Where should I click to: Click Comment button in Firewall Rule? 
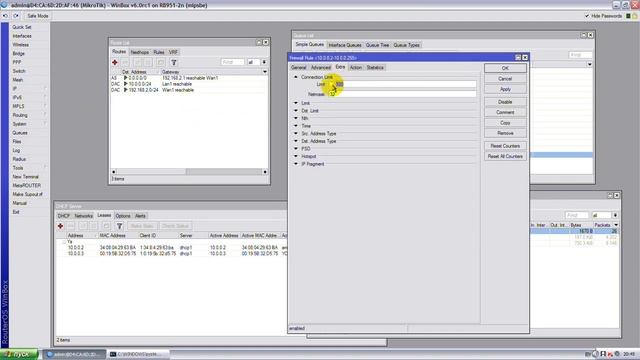click(505, 112)
